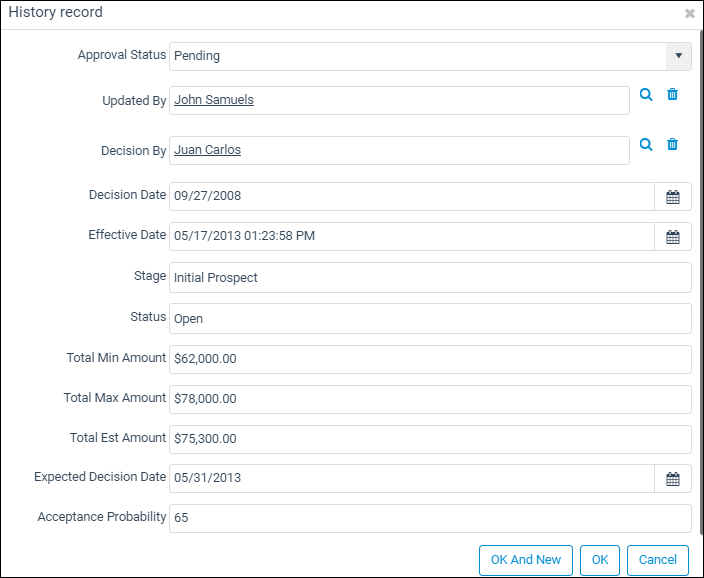Screen dimensions: 704x578
Task: Click the Total Est Amount field
Action: point(430,439)
